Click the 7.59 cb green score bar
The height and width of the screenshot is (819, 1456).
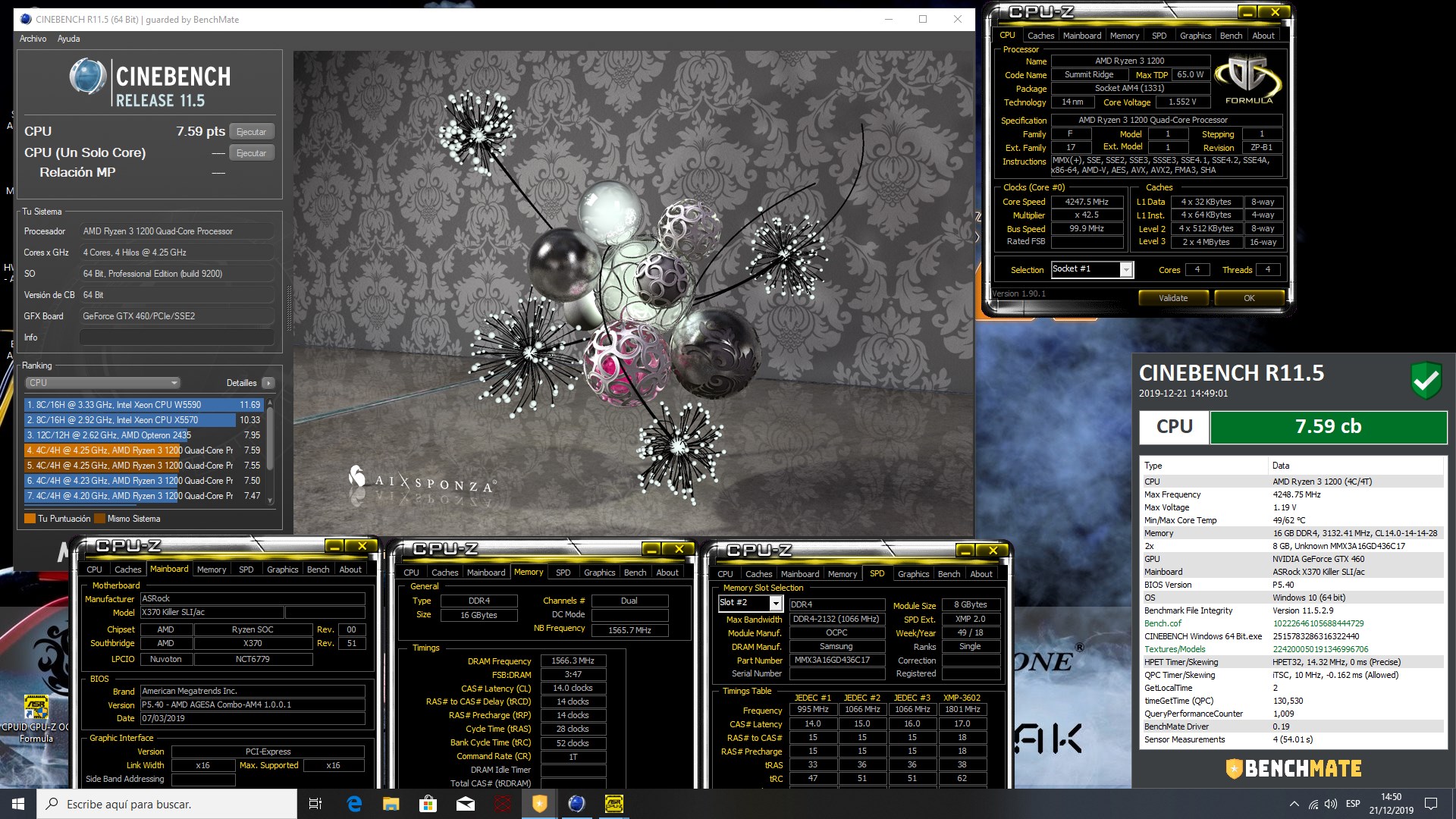click(1328, 427)
